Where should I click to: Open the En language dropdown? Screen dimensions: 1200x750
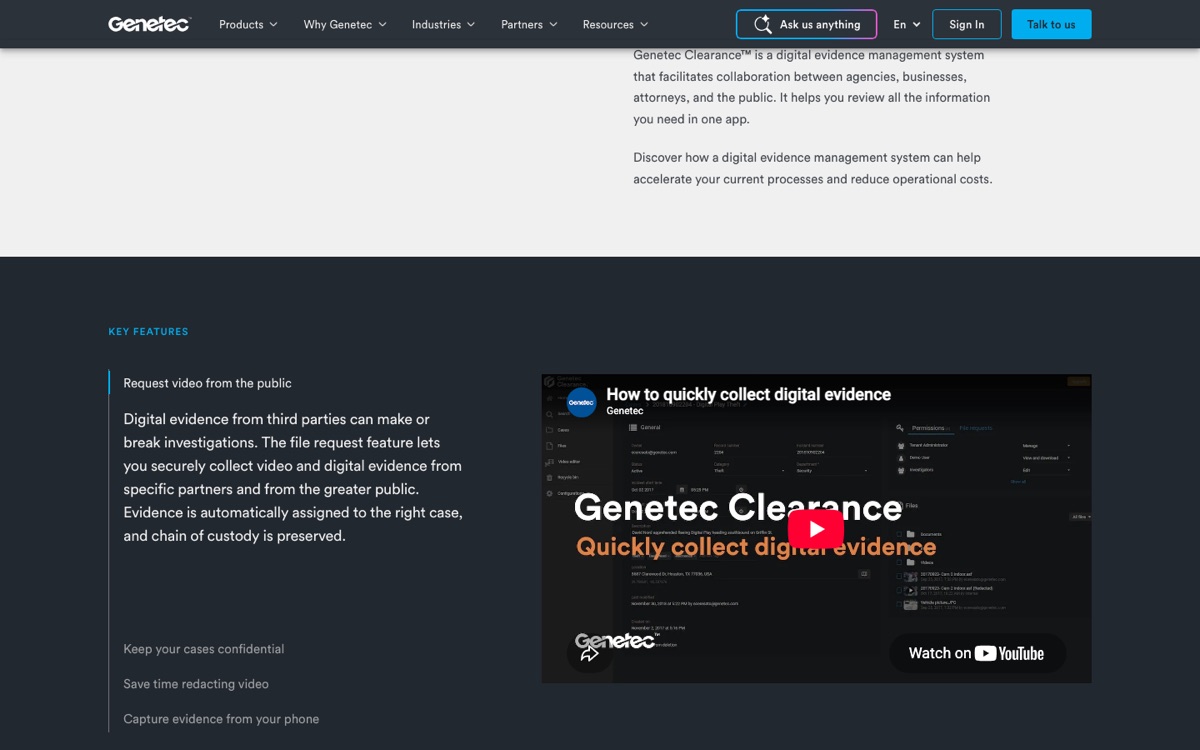[907, 24]
